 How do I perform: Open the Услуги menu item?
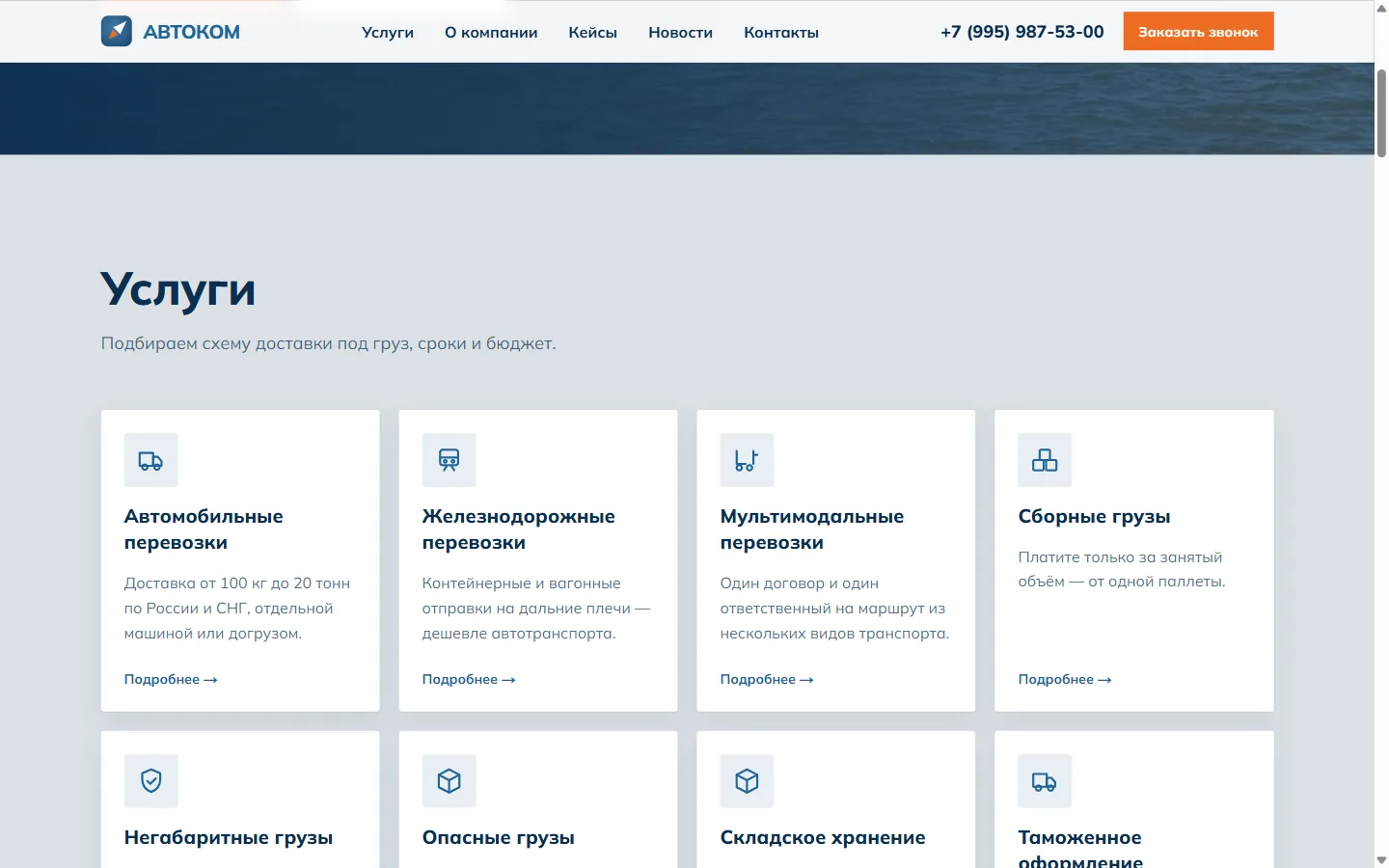pos(388,32)
